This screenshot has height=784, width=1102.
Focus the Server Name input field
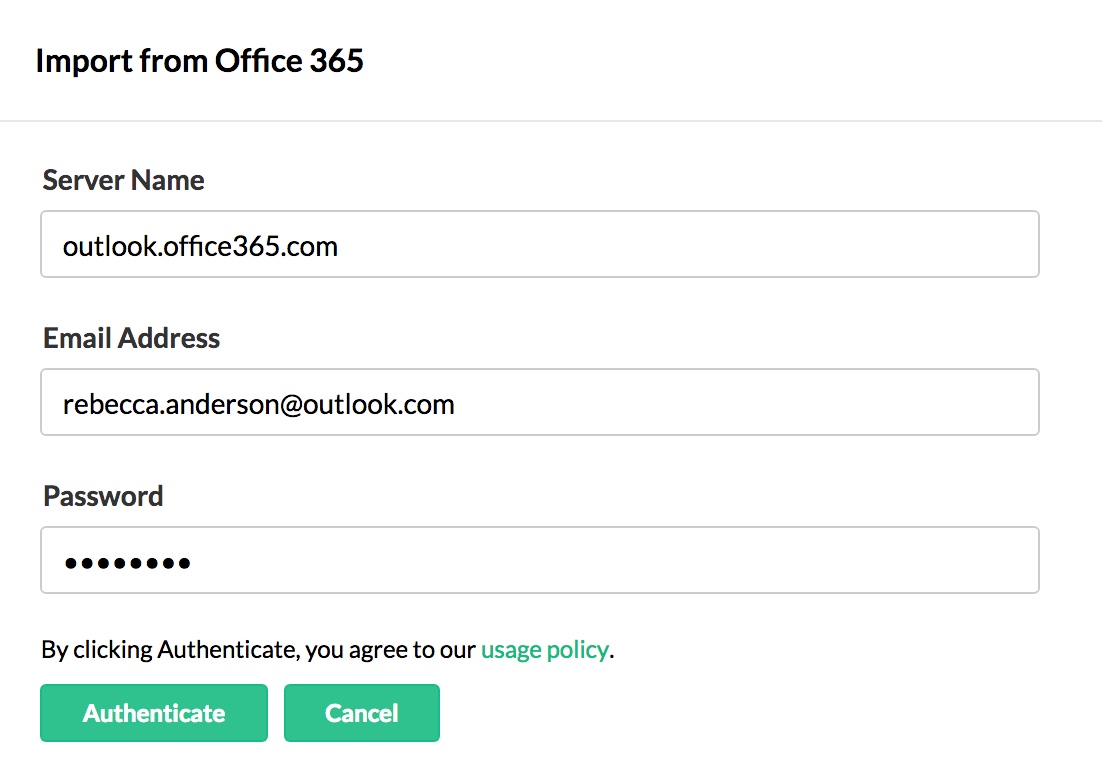(540, 244)
